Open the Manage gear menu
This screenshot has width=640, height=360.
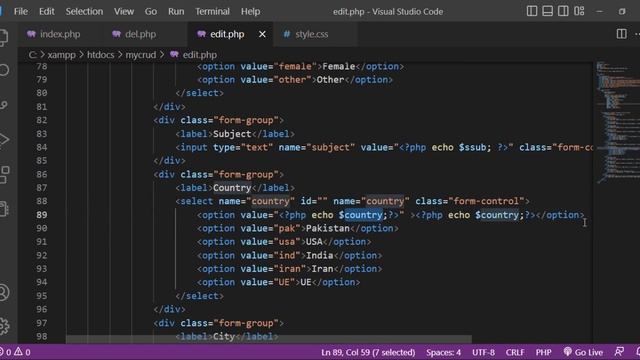coord(4,326)
